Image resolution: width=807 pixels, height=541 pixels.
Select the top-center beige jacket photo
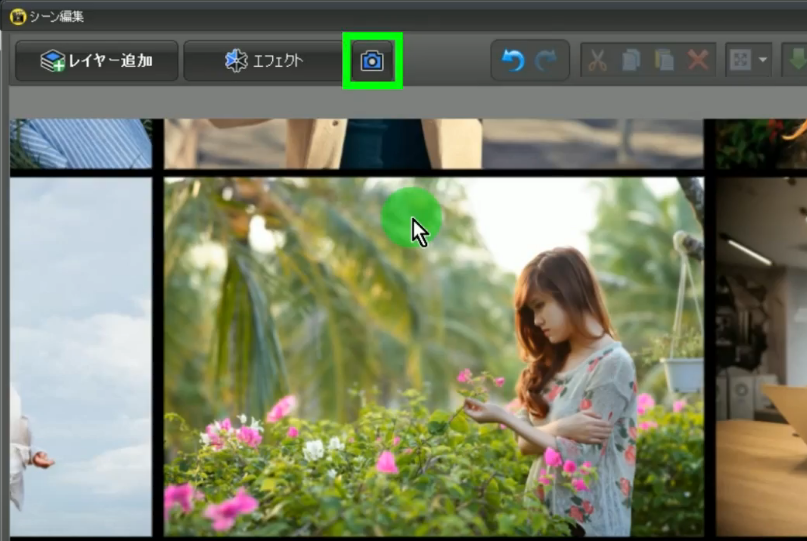tap(433, 143)
